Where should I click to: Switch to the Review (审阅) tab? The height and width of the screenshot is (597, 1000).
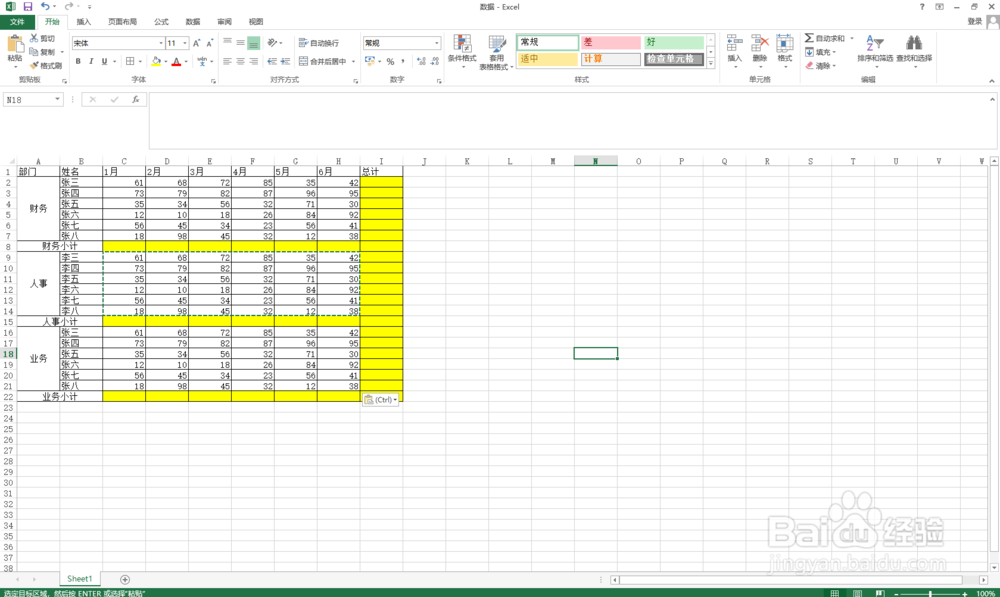coord(224,22)
